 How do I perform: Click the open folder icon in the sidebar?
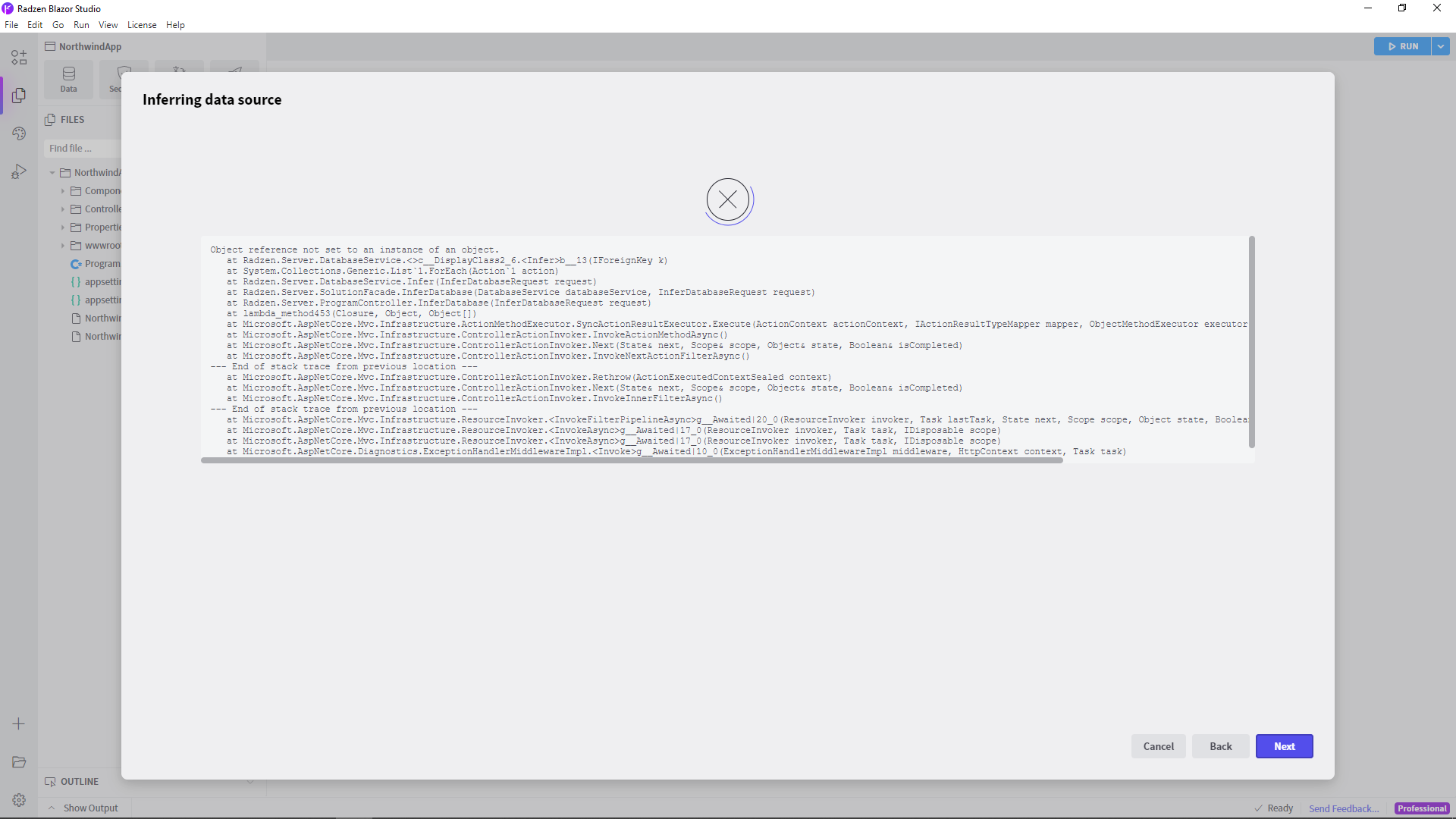pos(18,762)
